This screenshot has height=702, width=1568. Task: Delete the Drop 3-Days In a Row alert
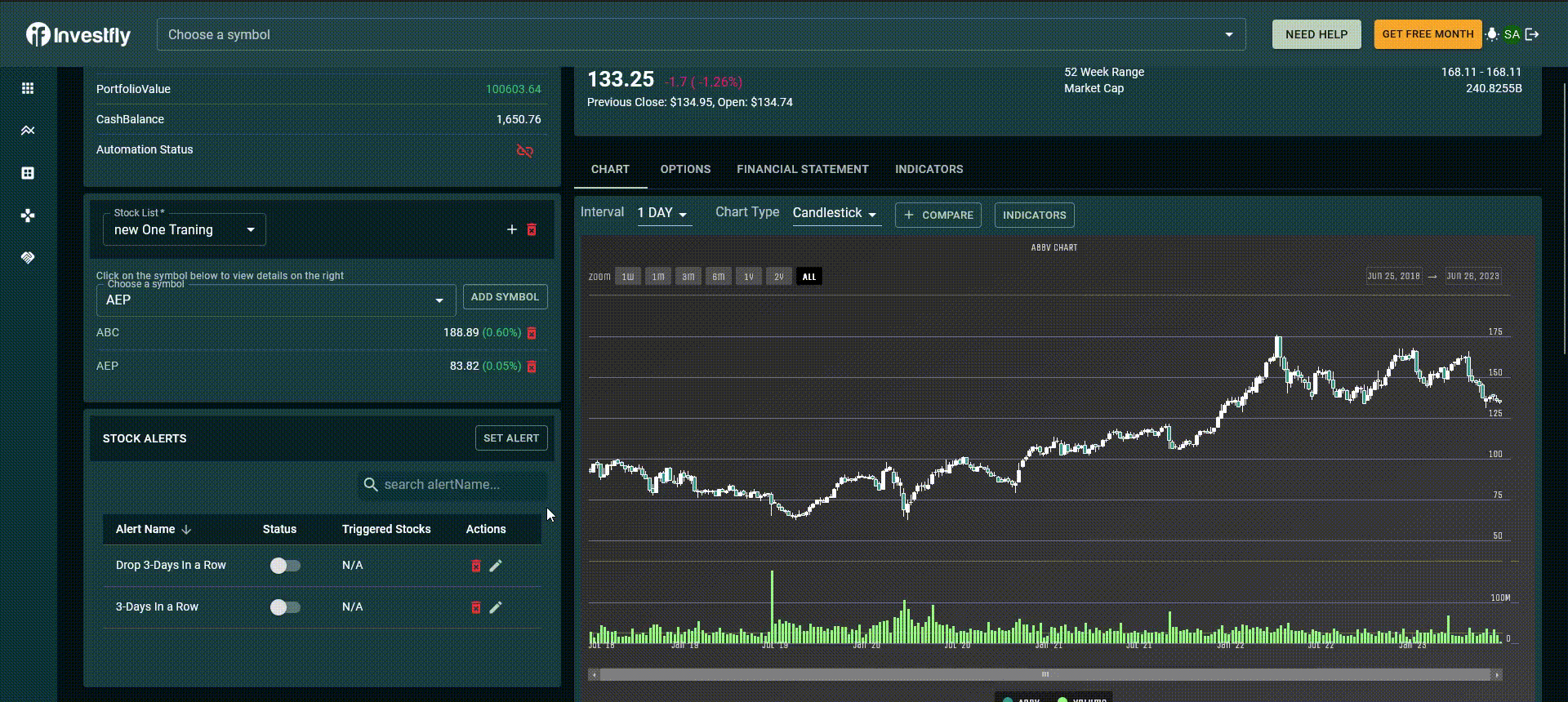pos(476,566)
